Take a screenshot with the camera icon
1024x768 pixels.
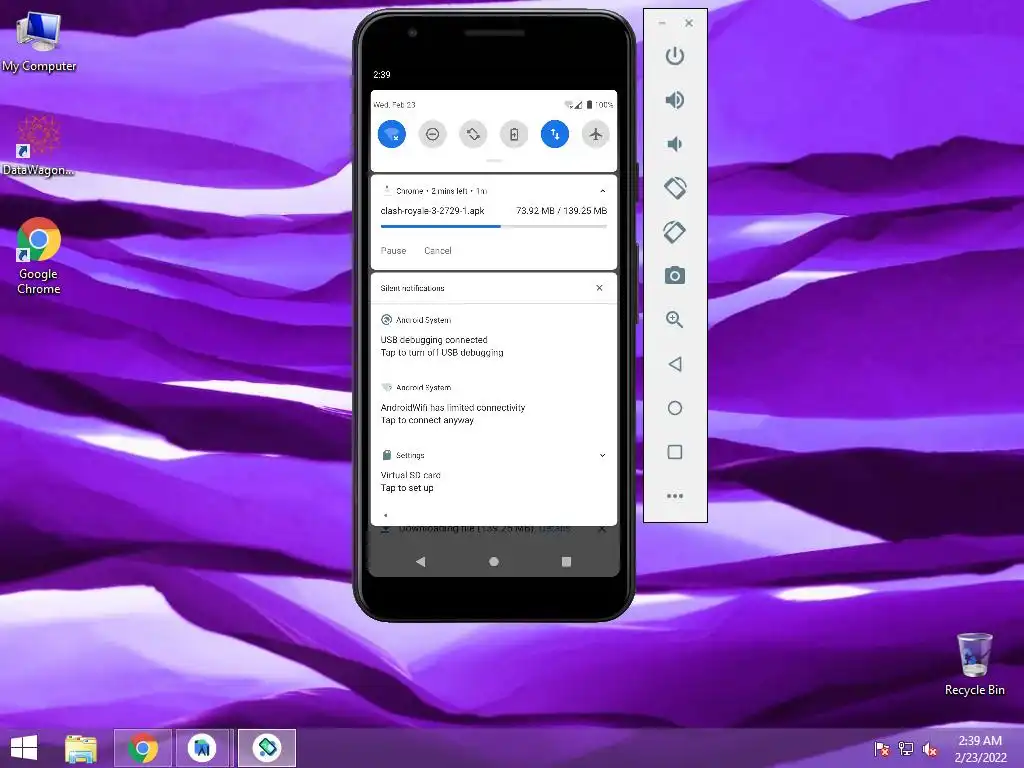pyautogui.click(x=675, y=276)
